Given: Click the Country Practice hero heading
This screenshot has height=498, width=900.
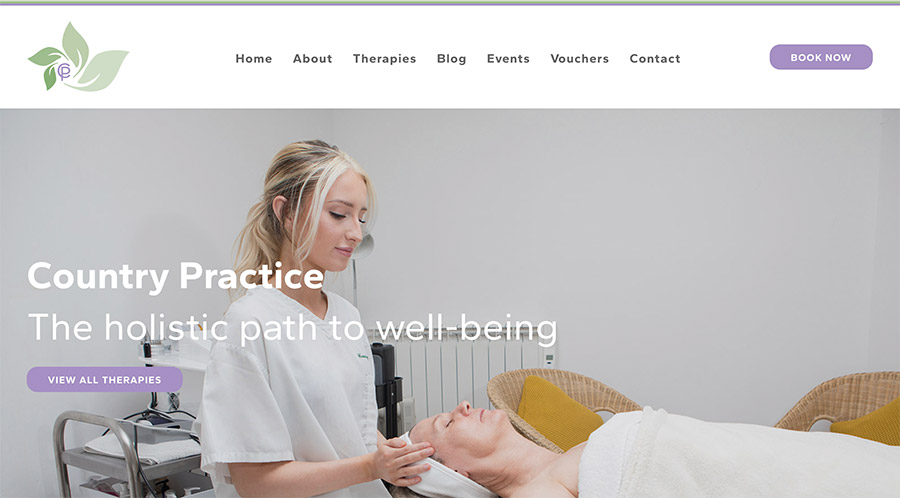Looking at the screenshot, I should (176, 277).
